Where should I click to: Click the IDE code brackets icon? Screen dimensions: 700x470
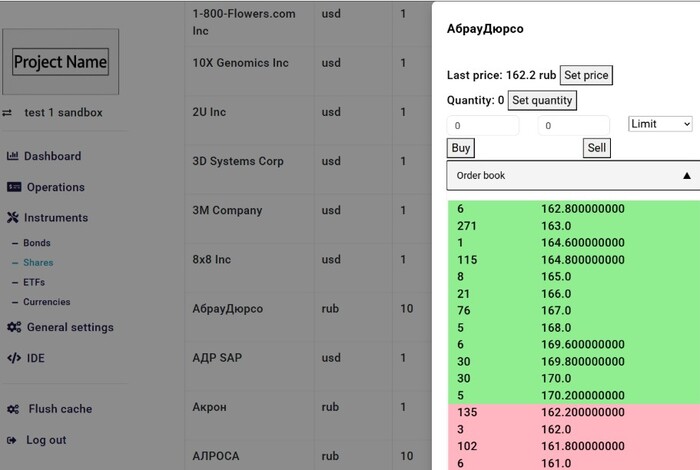point(13,358)
